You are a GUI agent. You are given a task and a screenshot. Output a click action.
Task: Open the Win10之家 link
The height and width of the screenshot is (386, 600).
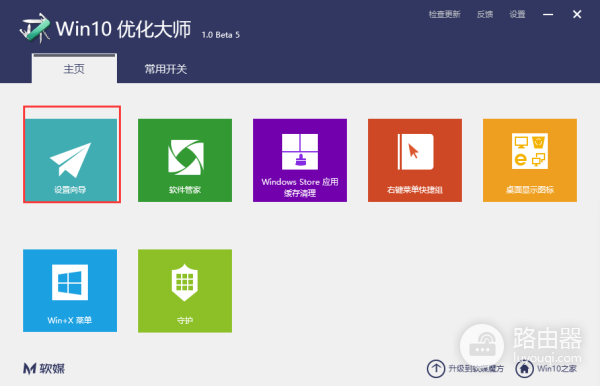pos(557,369)
